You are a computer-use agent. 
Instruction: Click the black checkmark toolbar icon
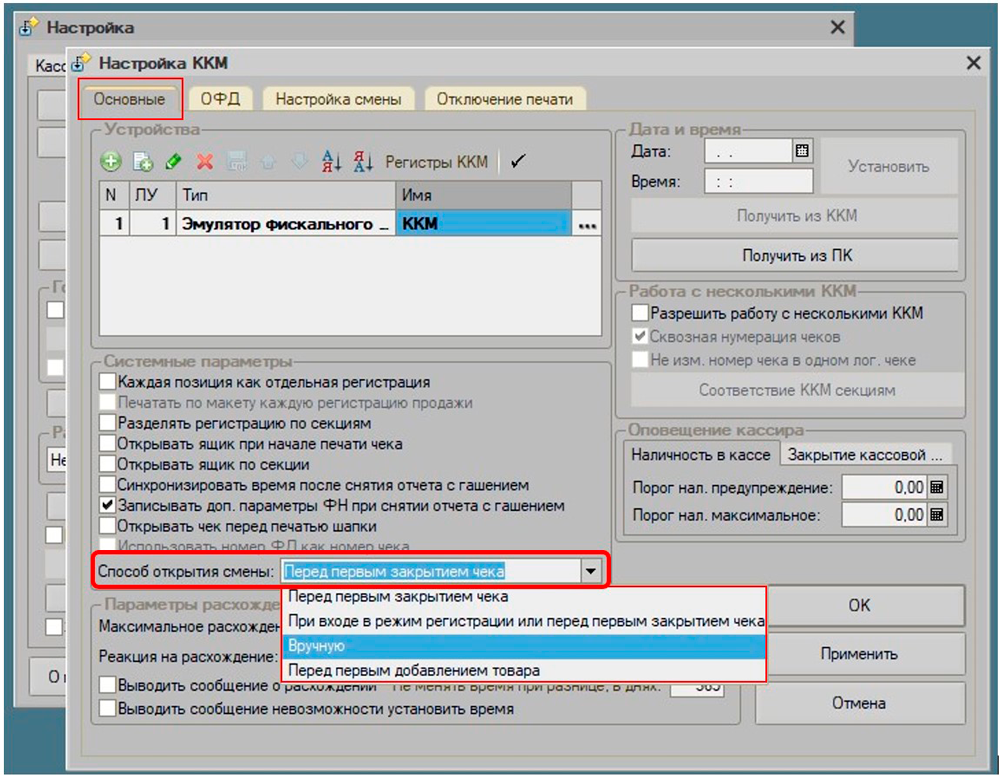[517, 161]
